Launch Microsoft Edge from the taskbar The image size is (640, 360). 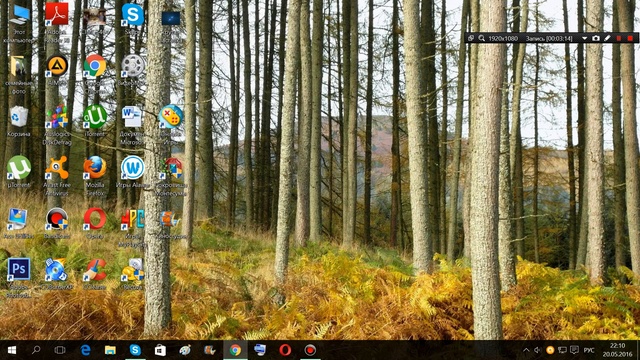point(85,350)
